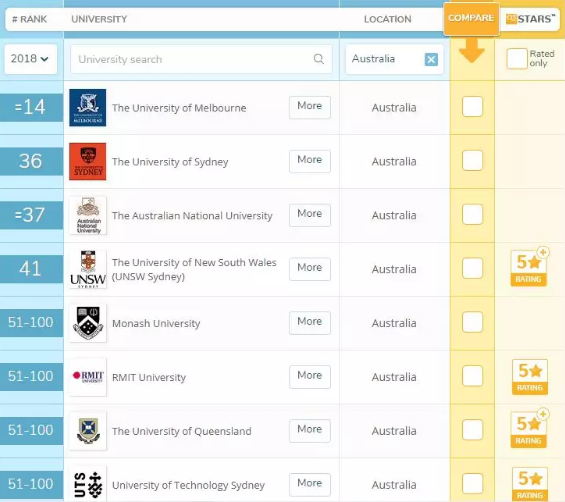
Task: Tick compare checkbox for University of Melbourne
Action: click(x=472, y=107)
